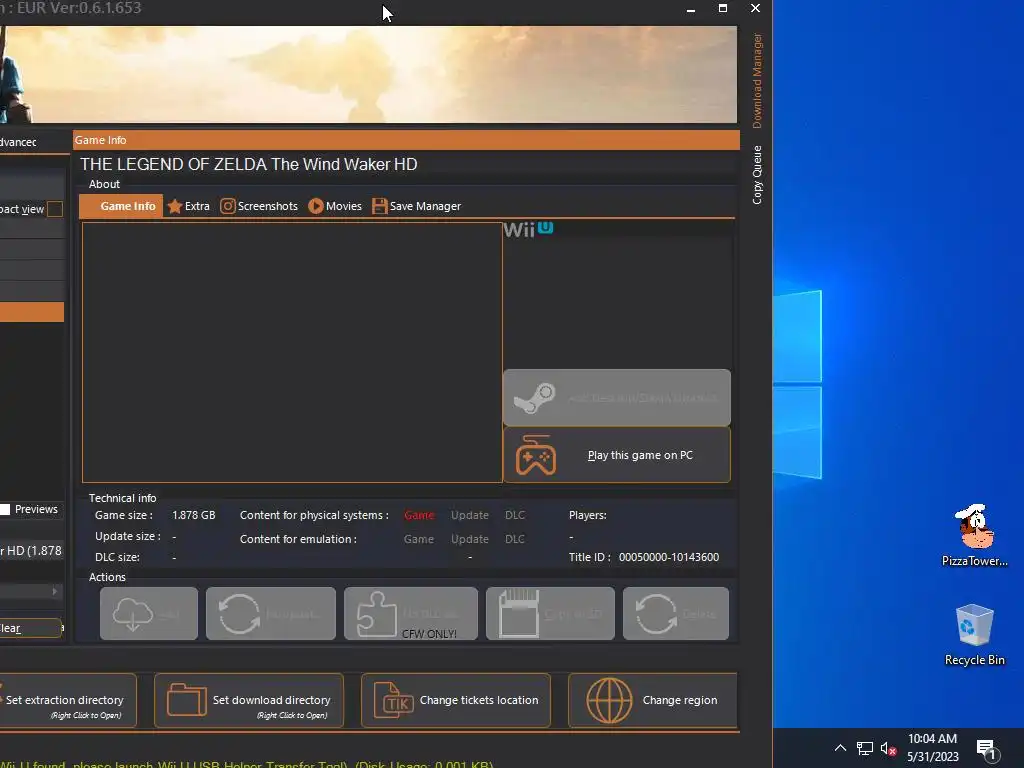Image resolution: width=1024 pixels, height=768 pixels.
Task: Open the Save Manager tab
Action: 417,206
